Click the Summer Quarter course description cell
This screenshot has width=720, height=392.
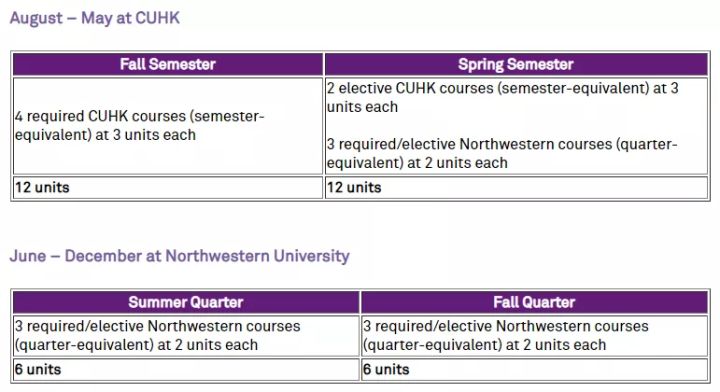186,336
